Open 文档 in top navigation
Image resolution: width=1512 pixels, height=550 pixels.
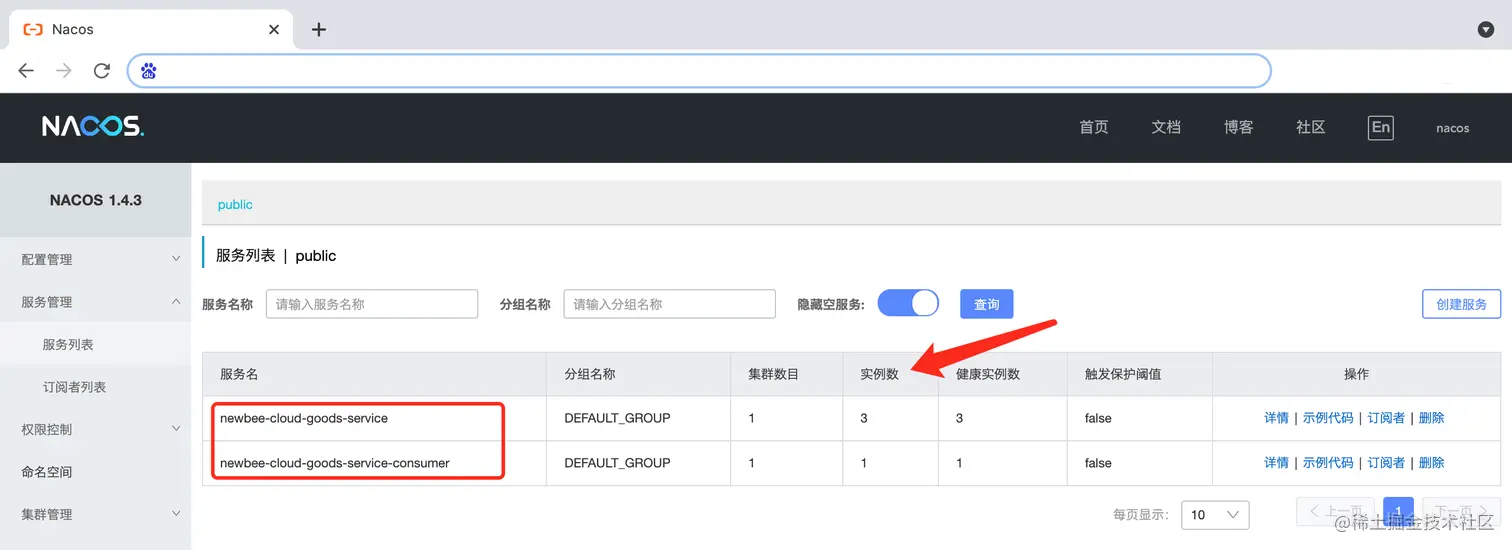1166,127
